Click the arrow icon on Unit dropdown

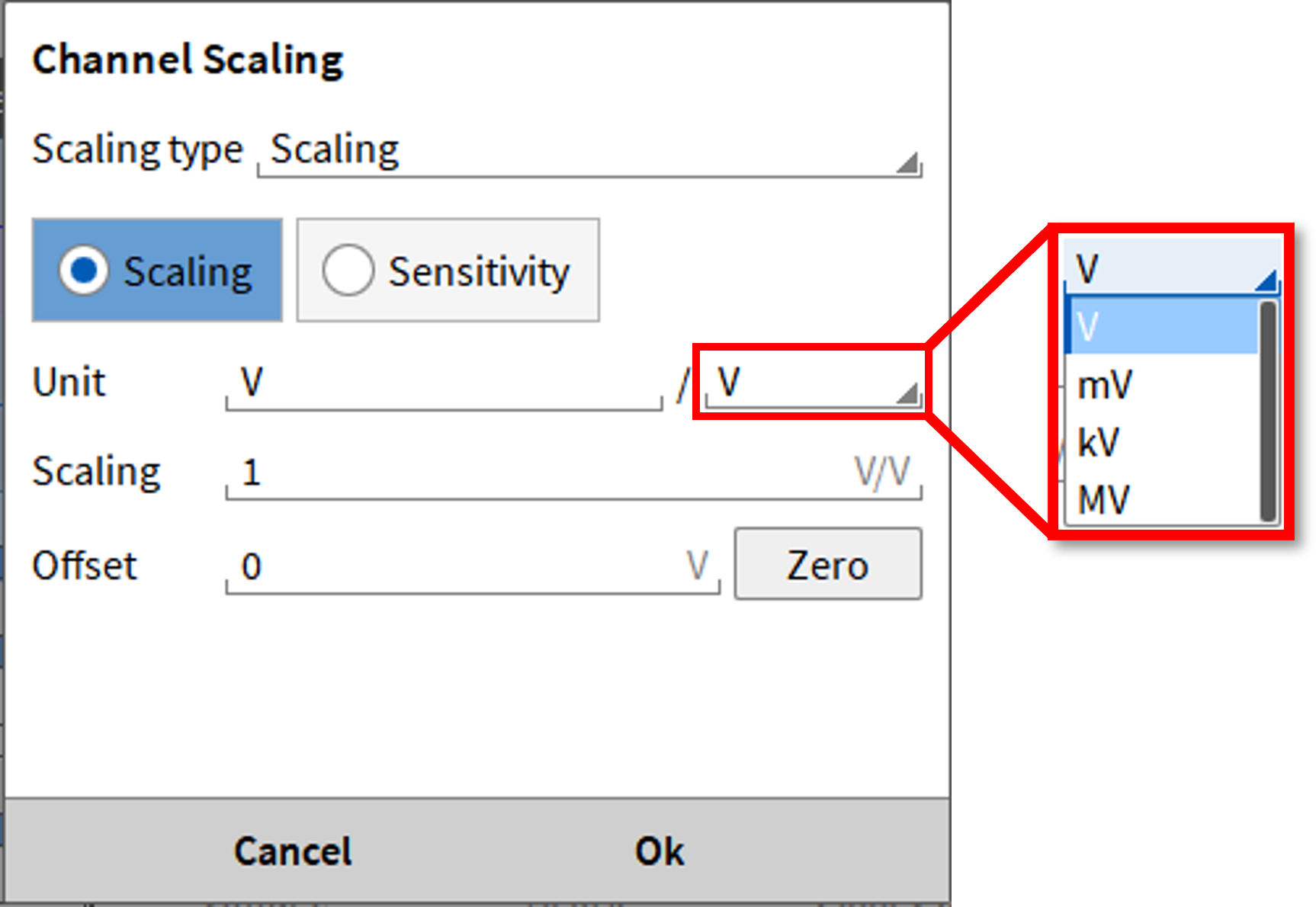point(907,393)
